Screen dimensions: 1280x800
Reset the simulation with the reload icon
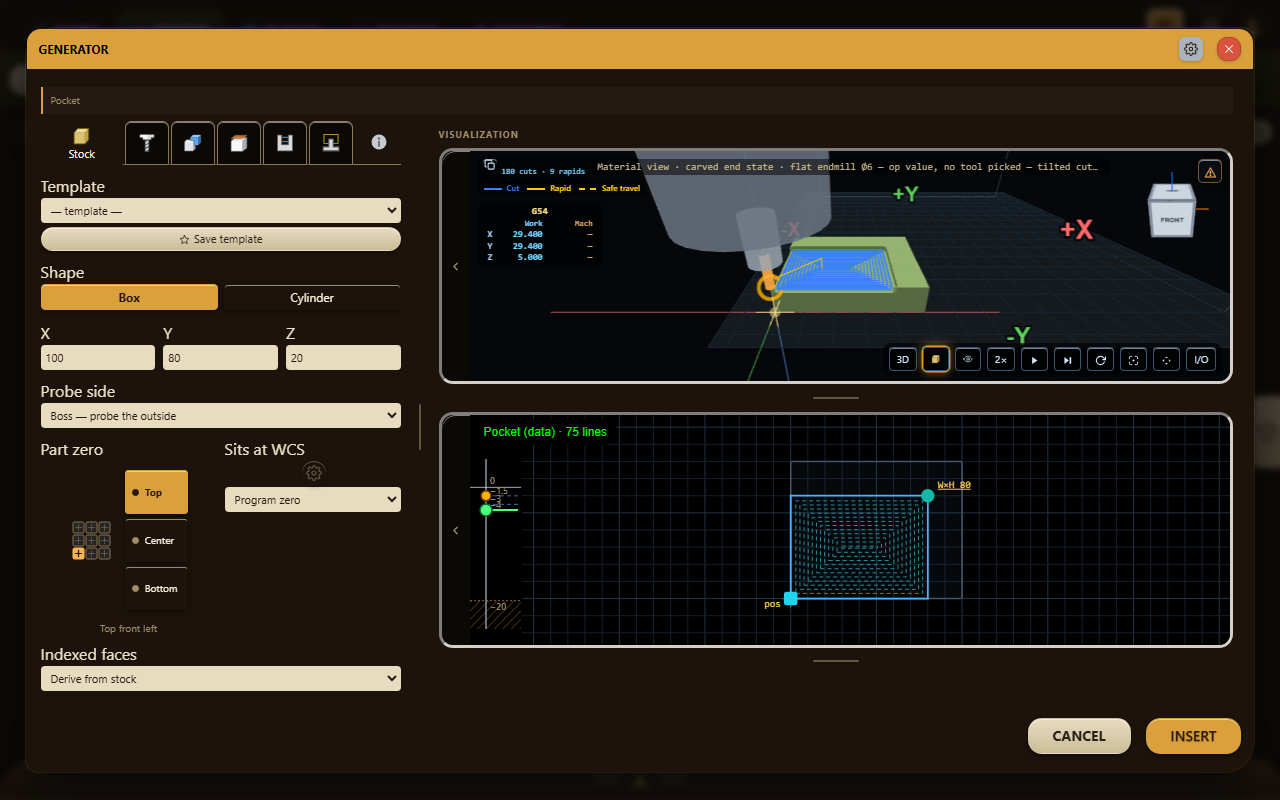point(1100,359)
